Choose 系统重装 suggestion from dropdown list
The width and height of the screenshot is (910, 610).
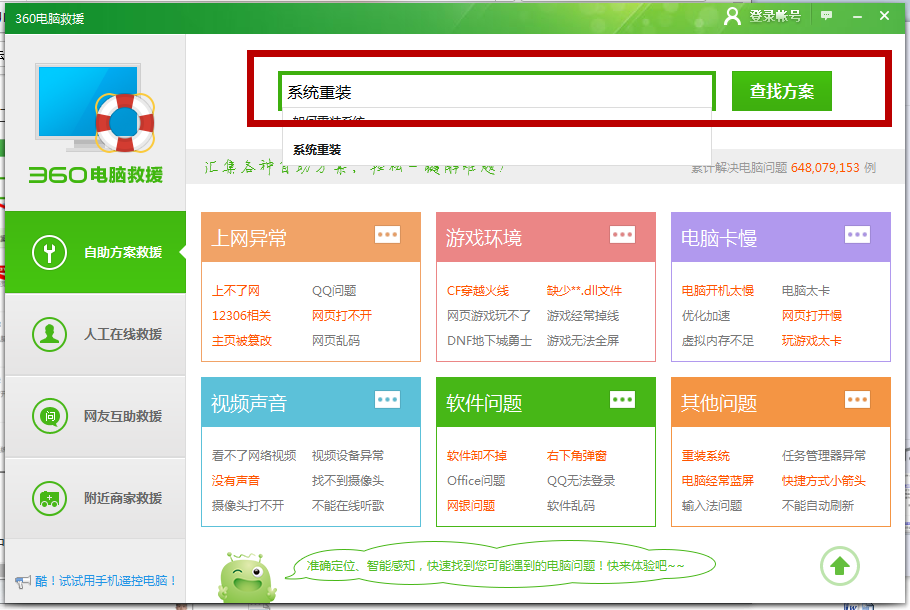click(x=497, y=150)
